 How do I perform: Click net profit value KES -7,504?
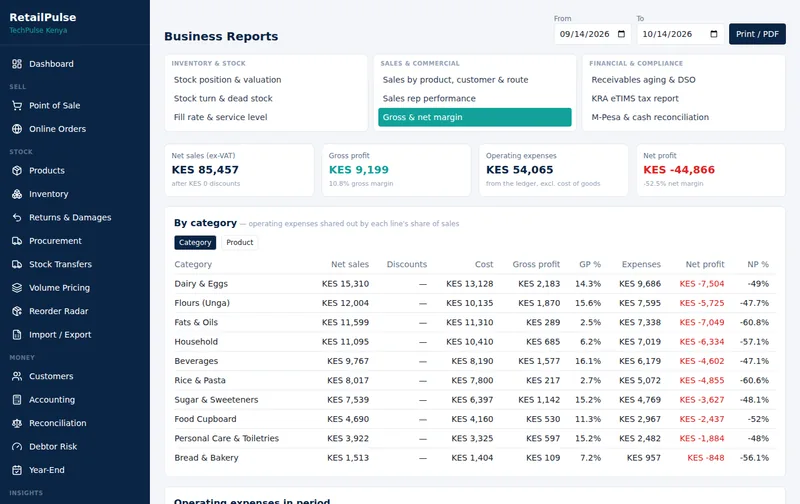[x=702, y=284]
